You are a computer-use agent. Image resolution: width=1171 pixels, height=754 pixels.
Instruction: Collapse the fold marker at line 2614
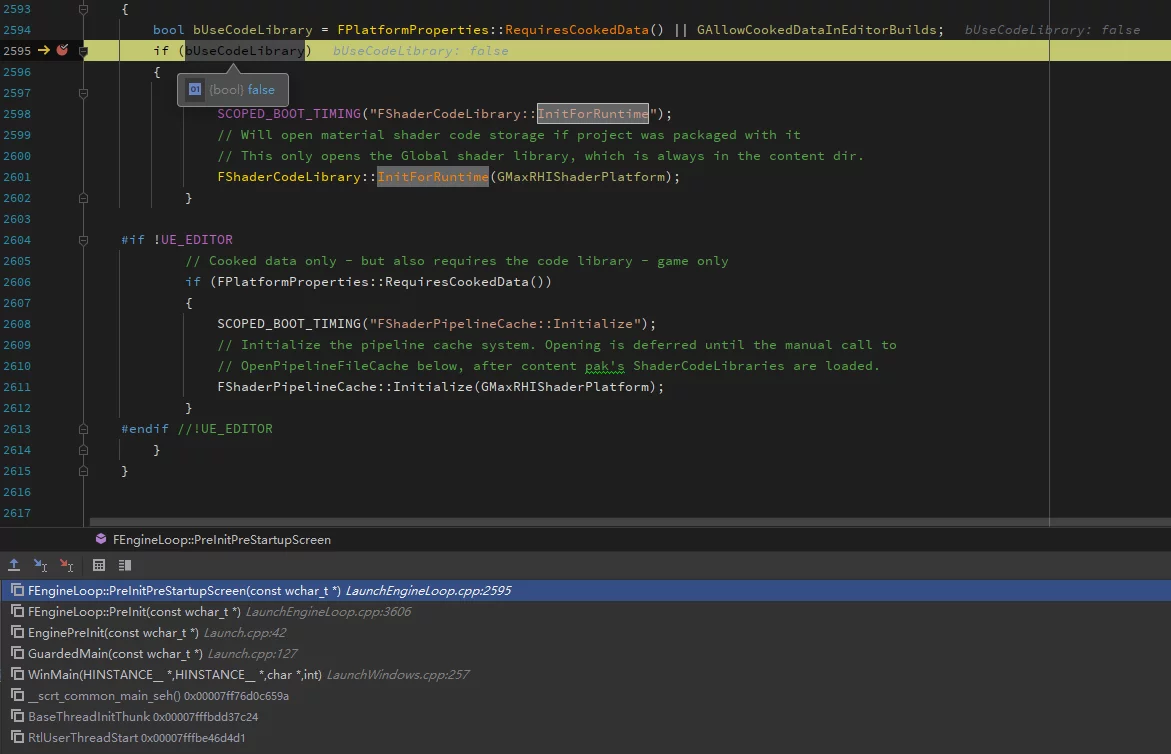click(x=83, y=450)
